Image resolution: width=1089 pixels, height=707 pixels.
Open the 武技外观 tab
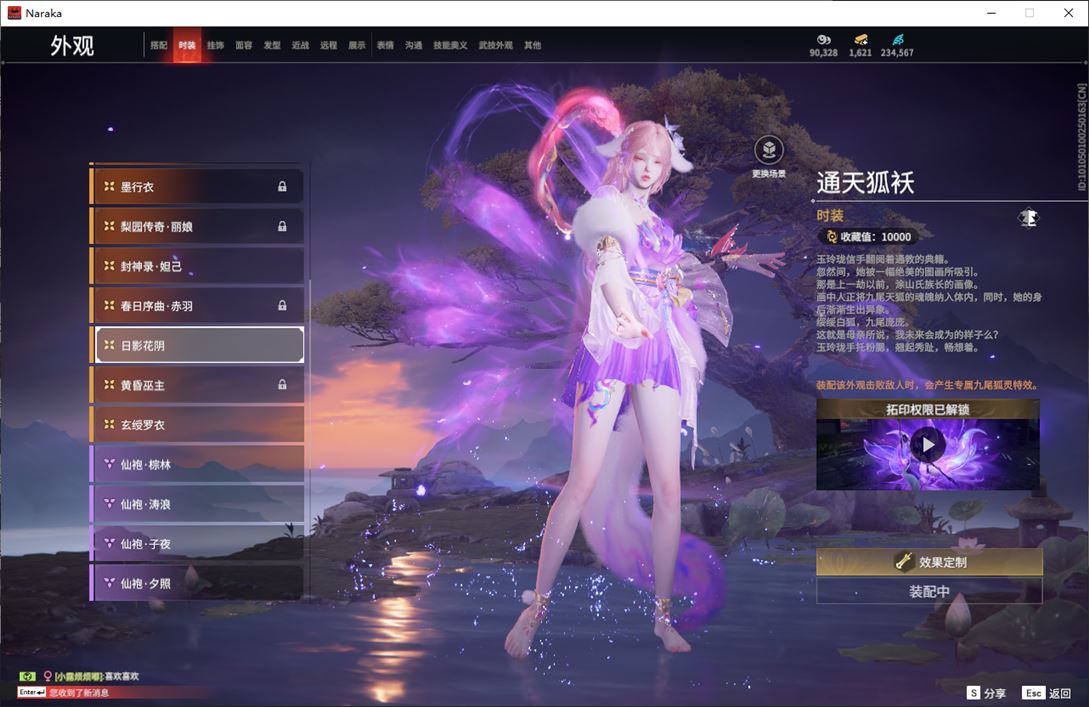pos(495,45)
